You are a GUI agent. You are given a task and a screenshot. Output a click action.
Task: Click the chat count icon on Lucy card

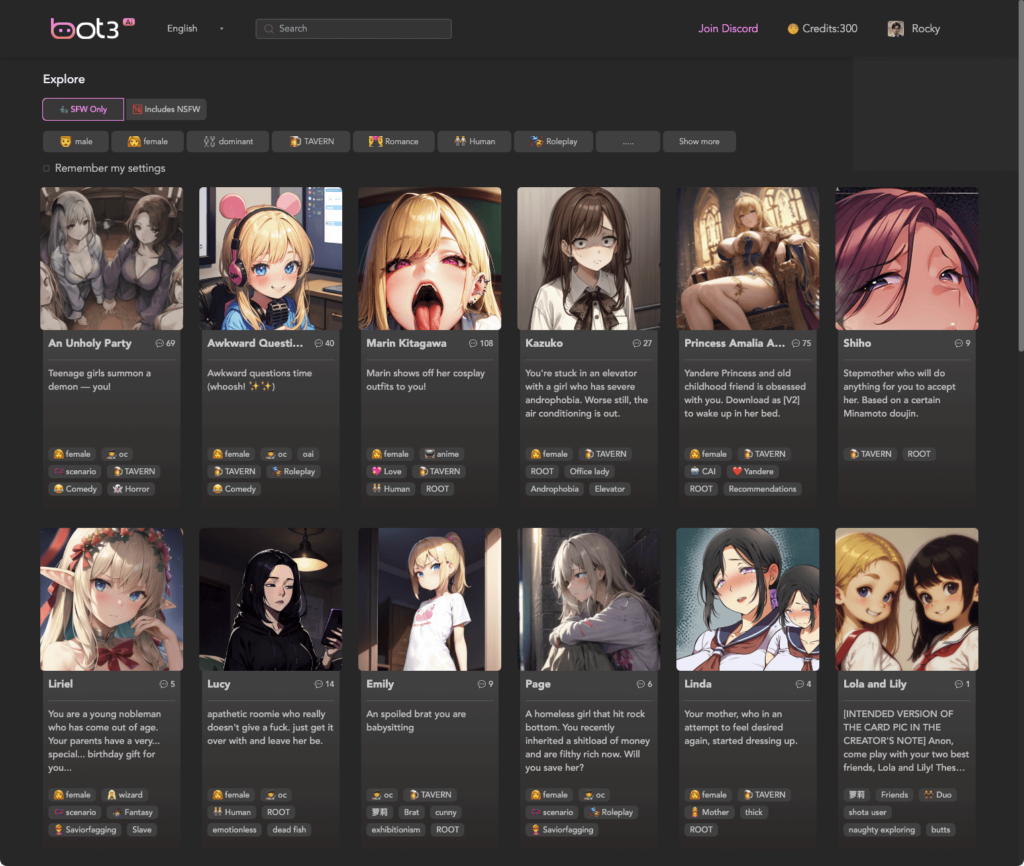(318, 684)
